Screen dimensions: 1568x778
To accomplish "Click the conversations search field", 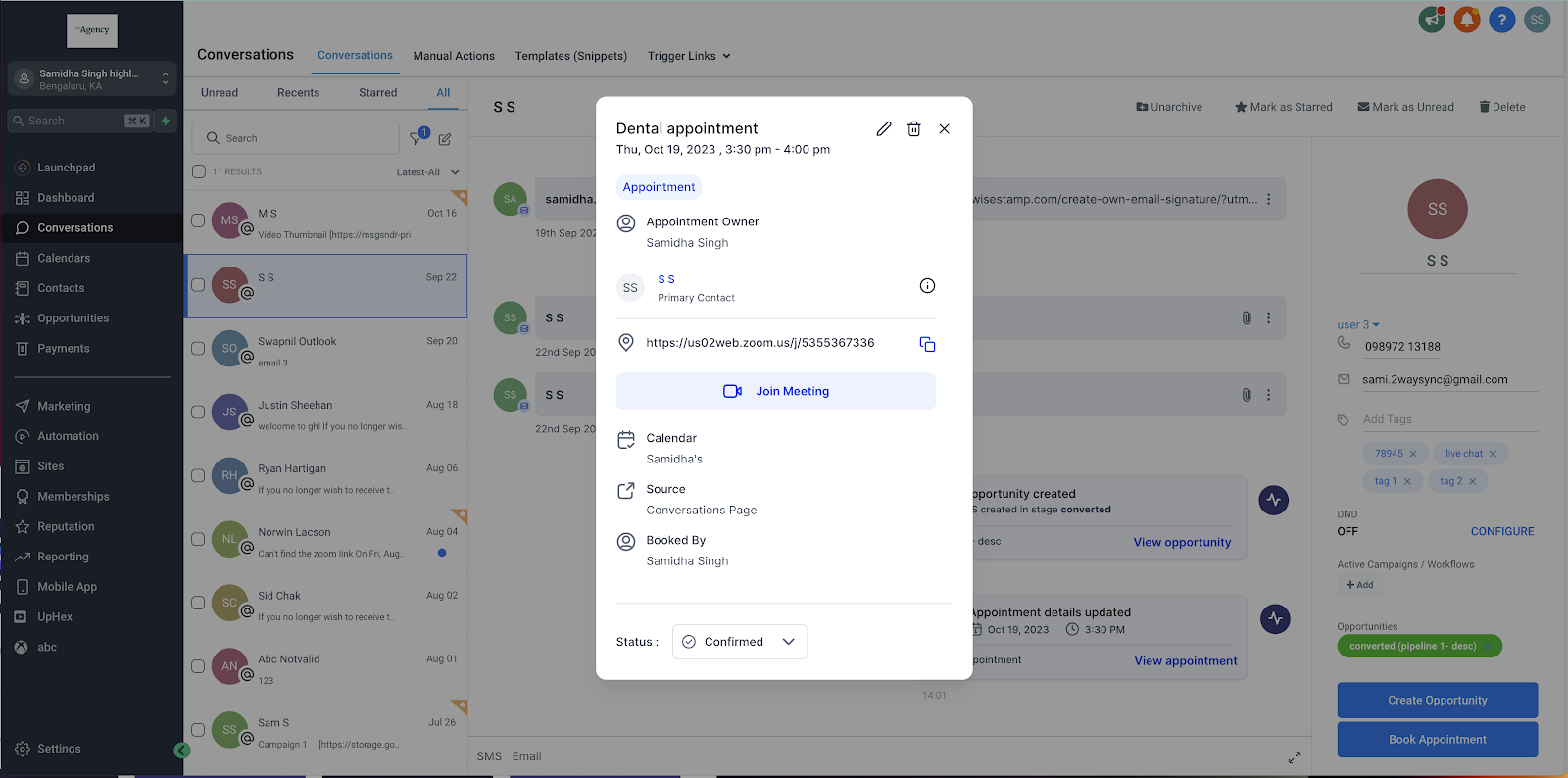I will pos(295,138).
